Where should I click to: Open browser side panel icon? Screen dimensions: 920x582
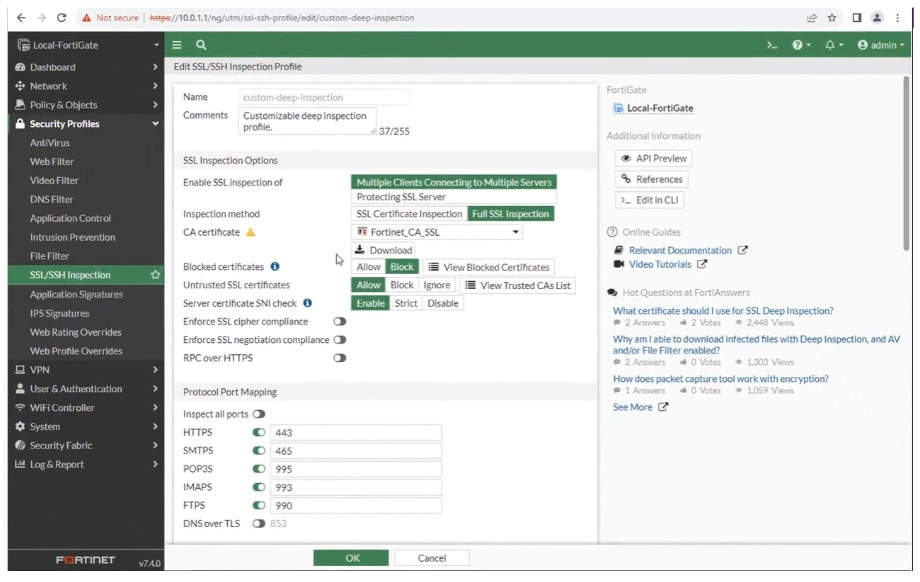click(x=857, y=18)
